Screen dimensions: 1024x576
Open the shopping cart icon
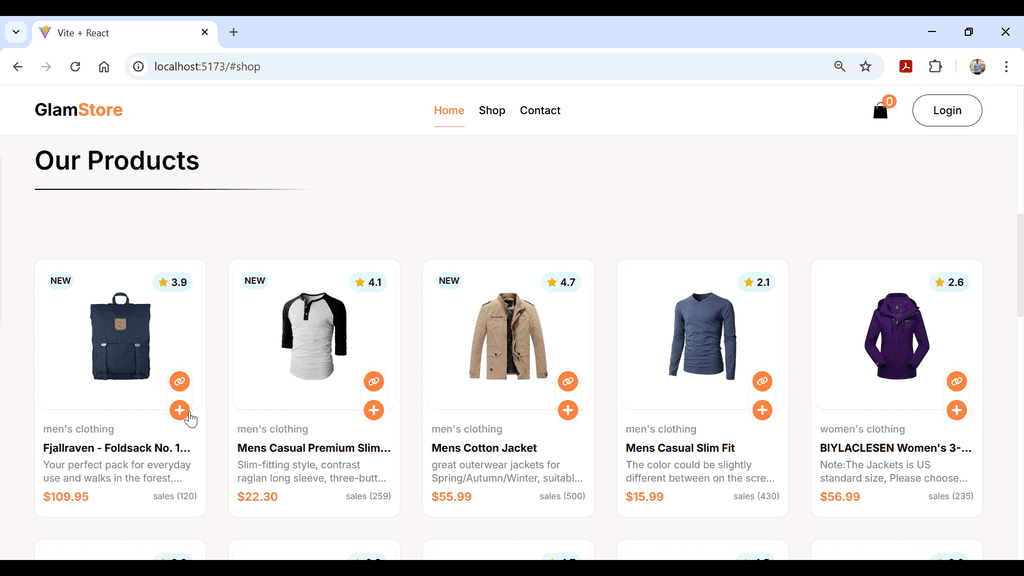pyautogui.click(x=880, y=111)
